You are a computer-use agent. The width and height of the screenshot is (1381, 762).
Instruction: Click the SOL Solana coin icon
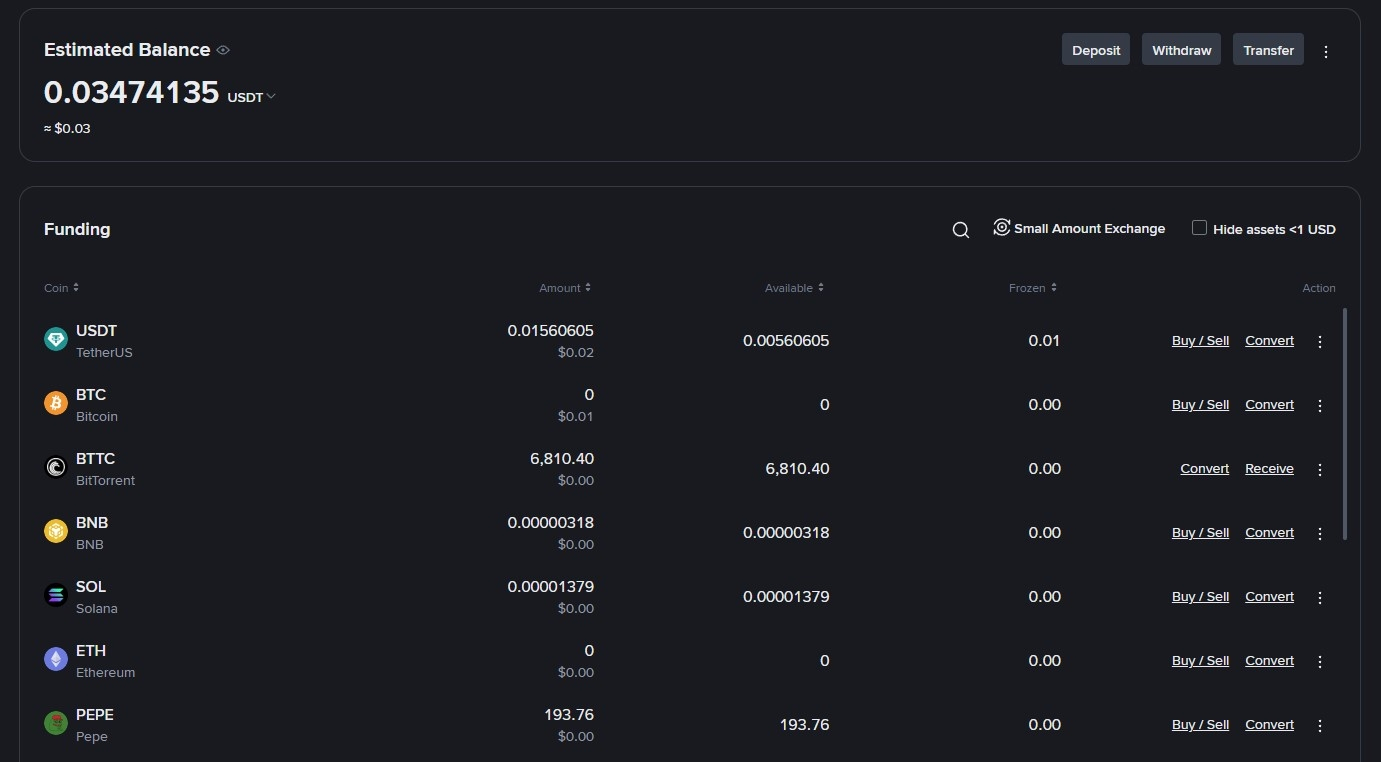point(56,596)
